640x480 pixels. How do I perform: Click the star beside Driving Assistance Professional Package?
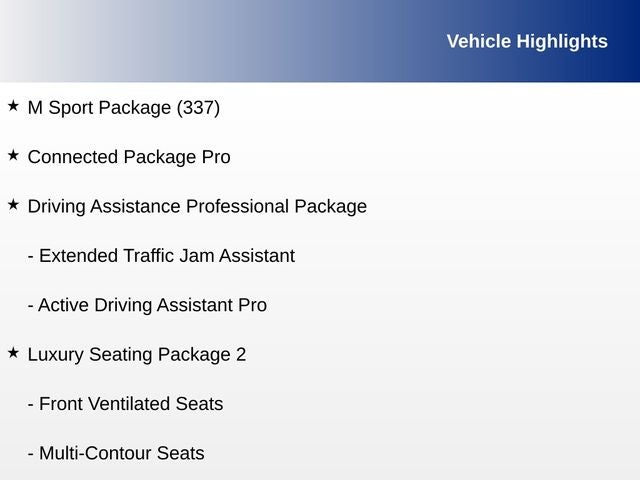point(13,204)
